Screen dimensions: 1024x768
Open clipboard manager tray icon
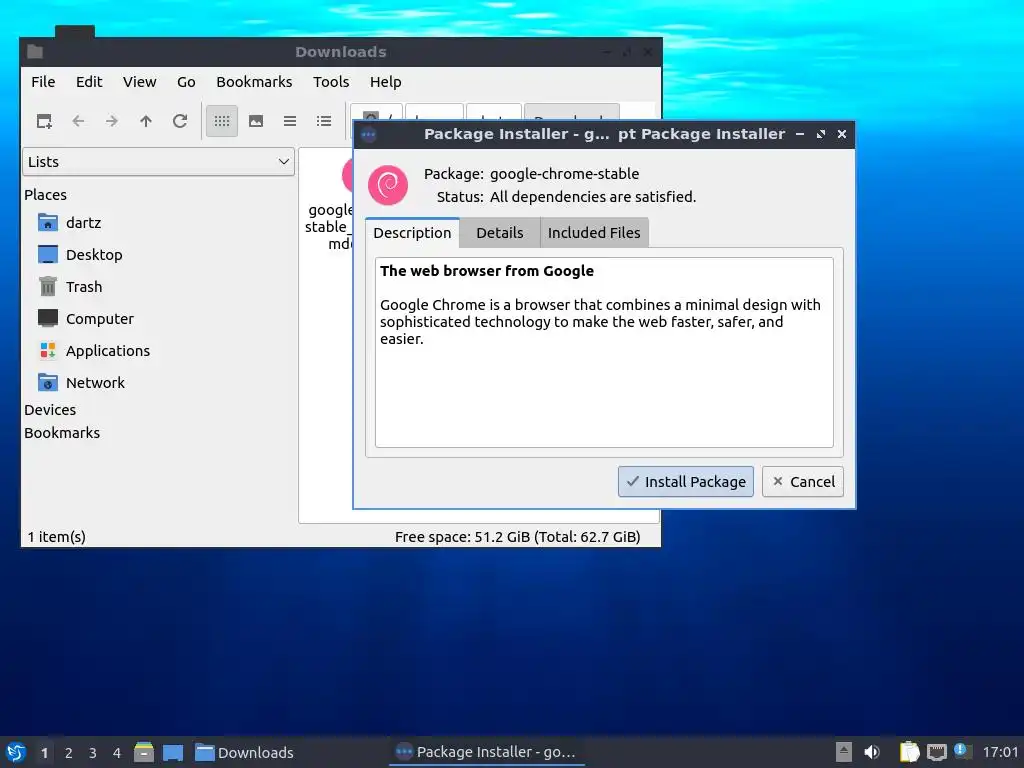click(x=910, y=752)
